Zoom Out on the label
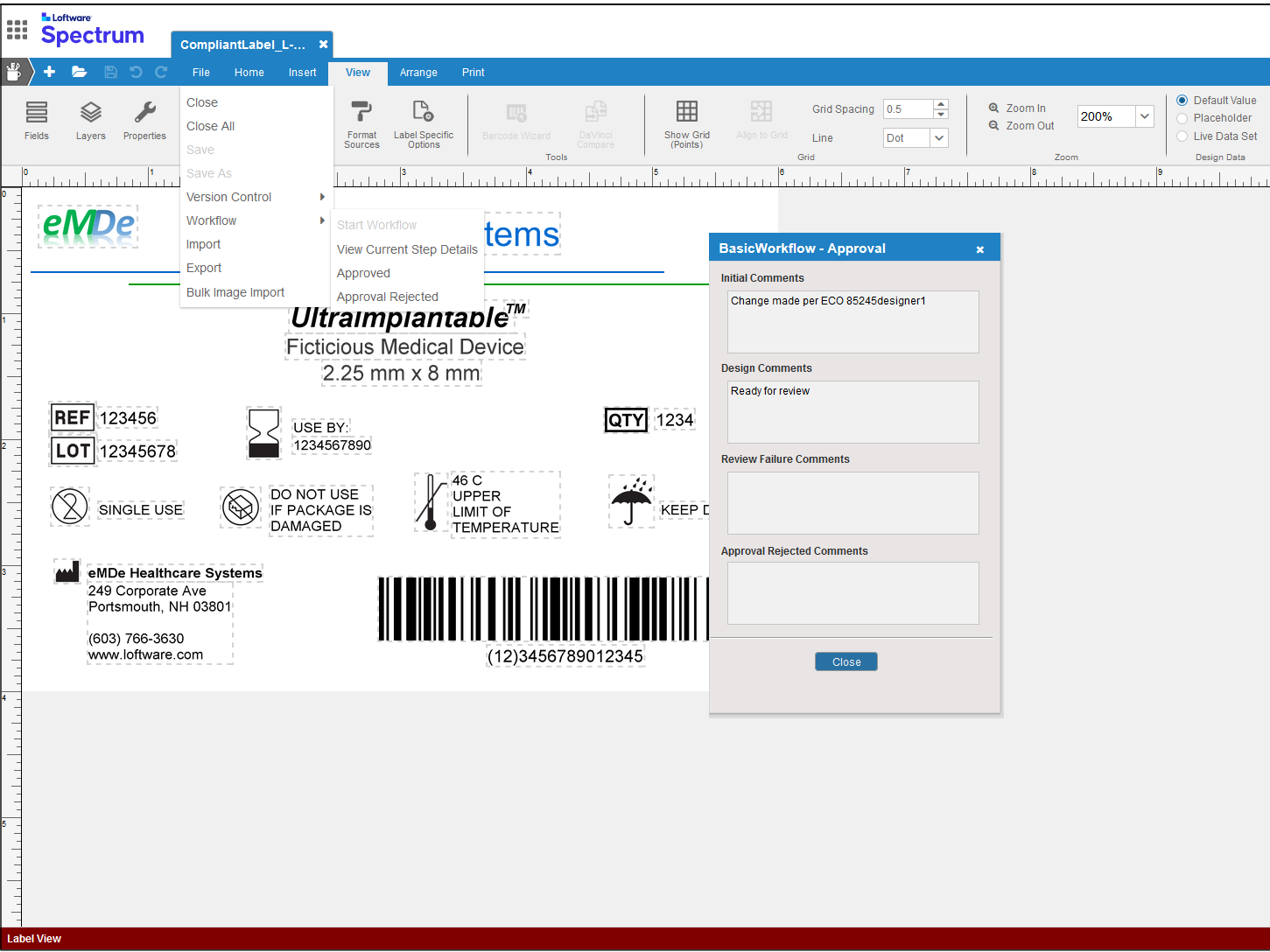The image size is (1270, 952). [1021, 126]
